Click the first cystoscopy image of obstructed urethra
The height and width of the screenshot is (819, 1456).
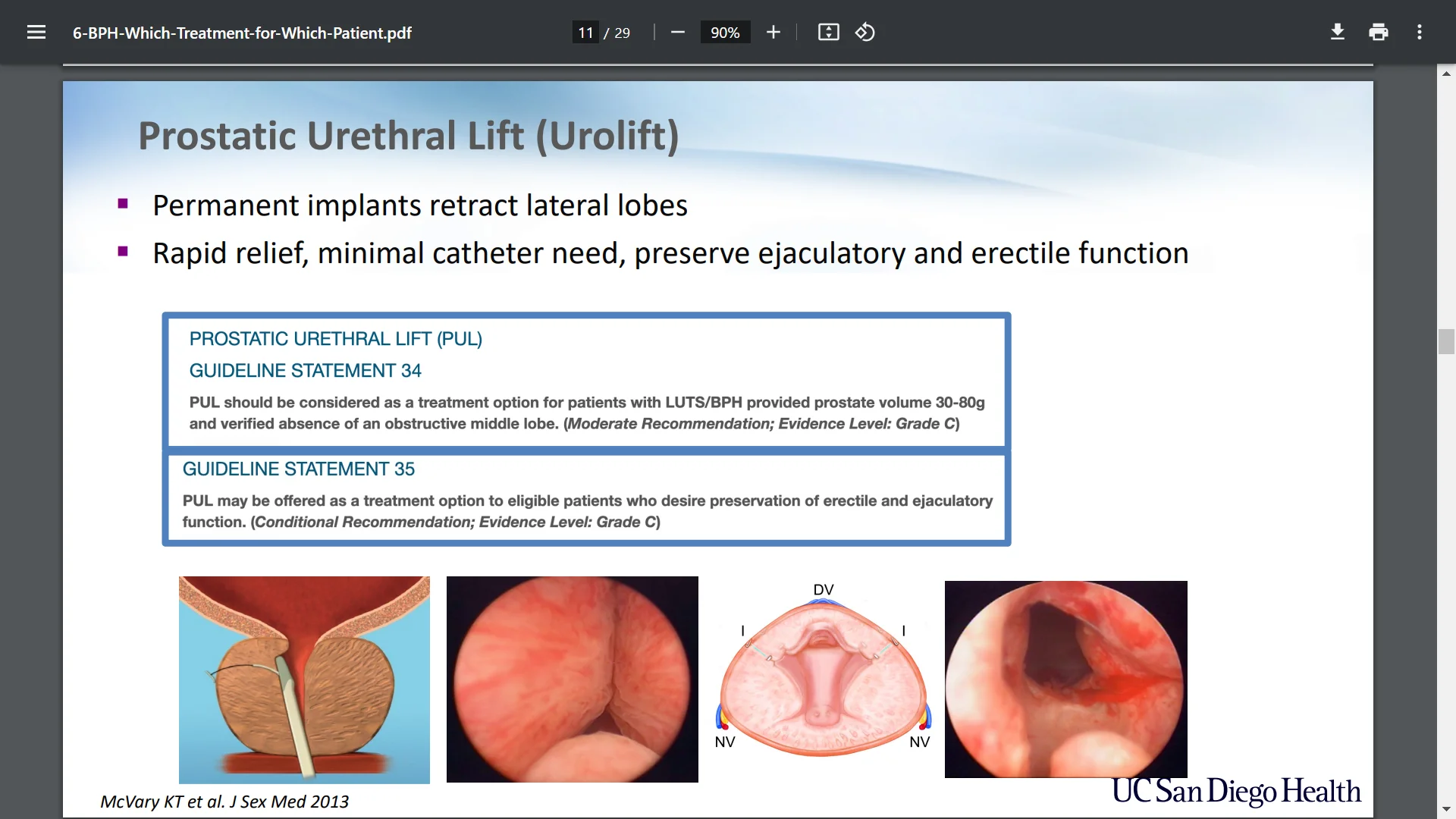[572, 679]
